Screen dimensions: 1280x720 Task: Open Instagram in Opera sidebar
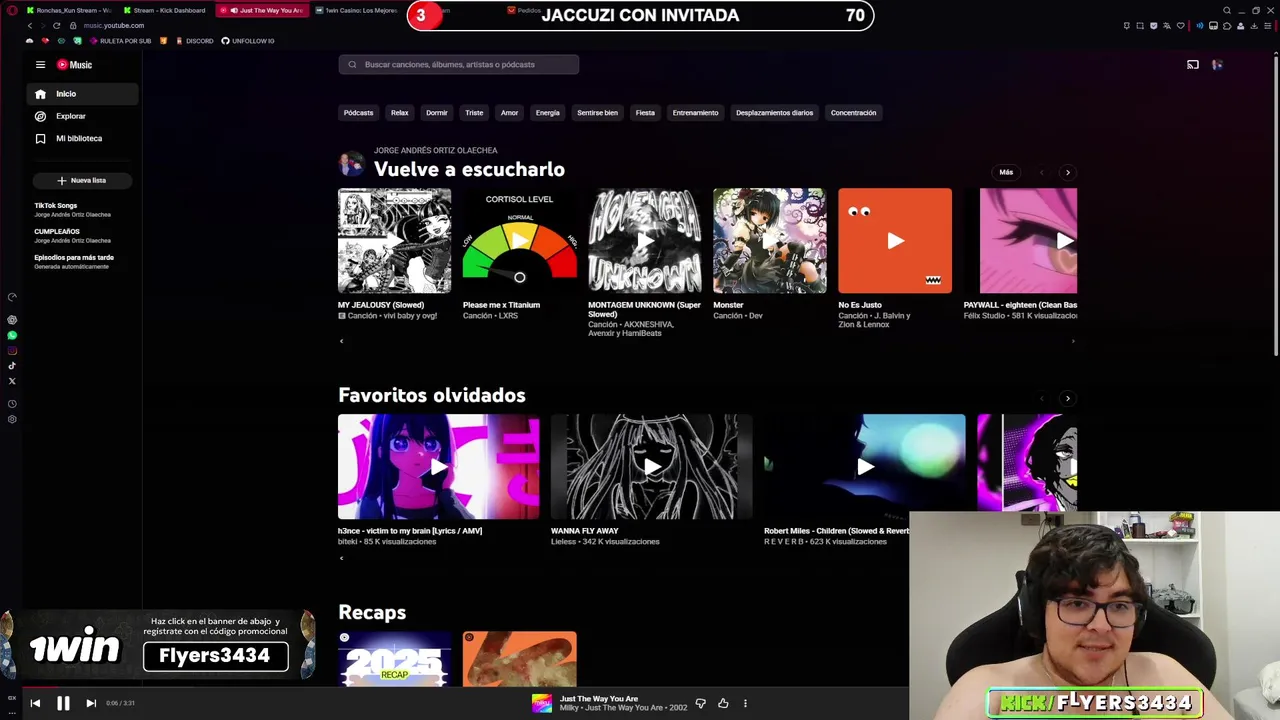(x=12, y=351)
